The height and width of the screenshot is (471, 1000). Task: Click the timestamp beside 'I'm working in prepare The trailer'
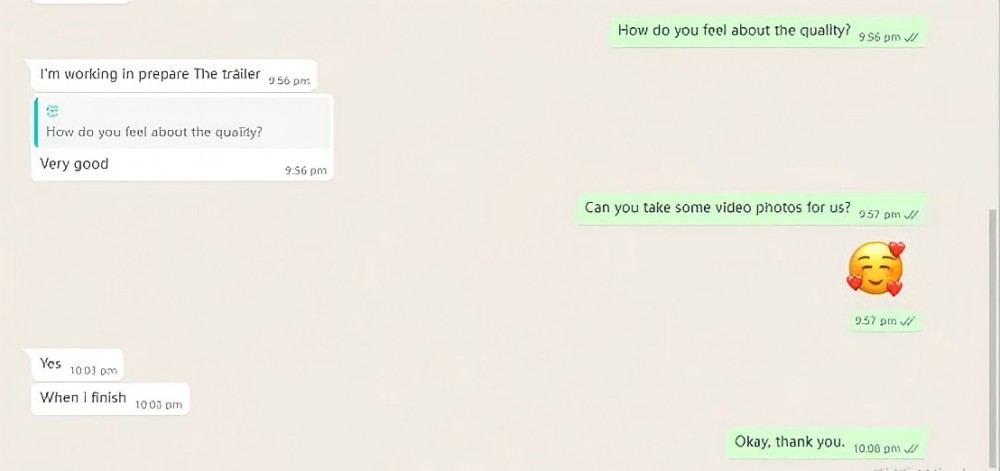tap(289, 81)
